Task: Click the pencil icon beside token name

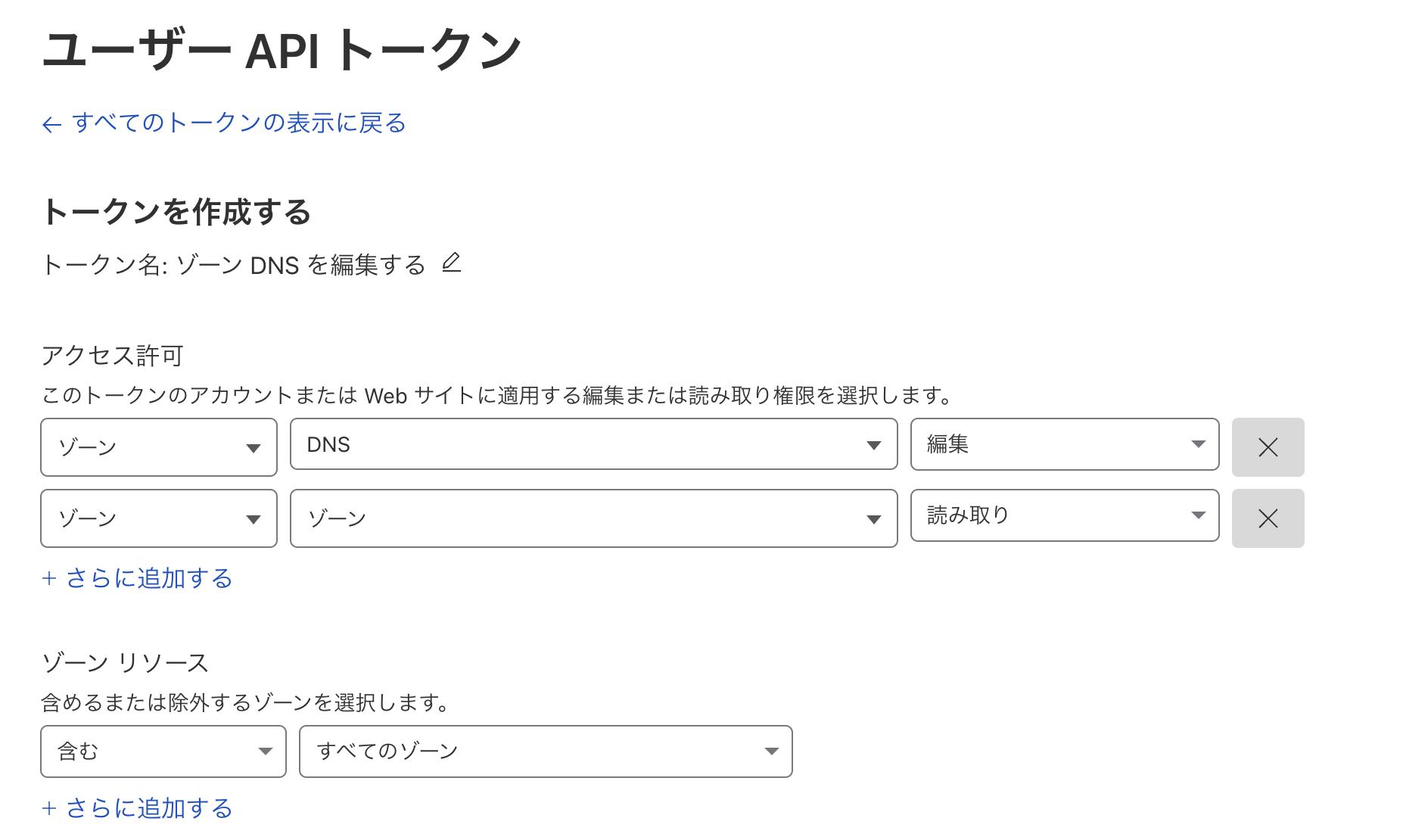Action: click(x=452, y=263)
